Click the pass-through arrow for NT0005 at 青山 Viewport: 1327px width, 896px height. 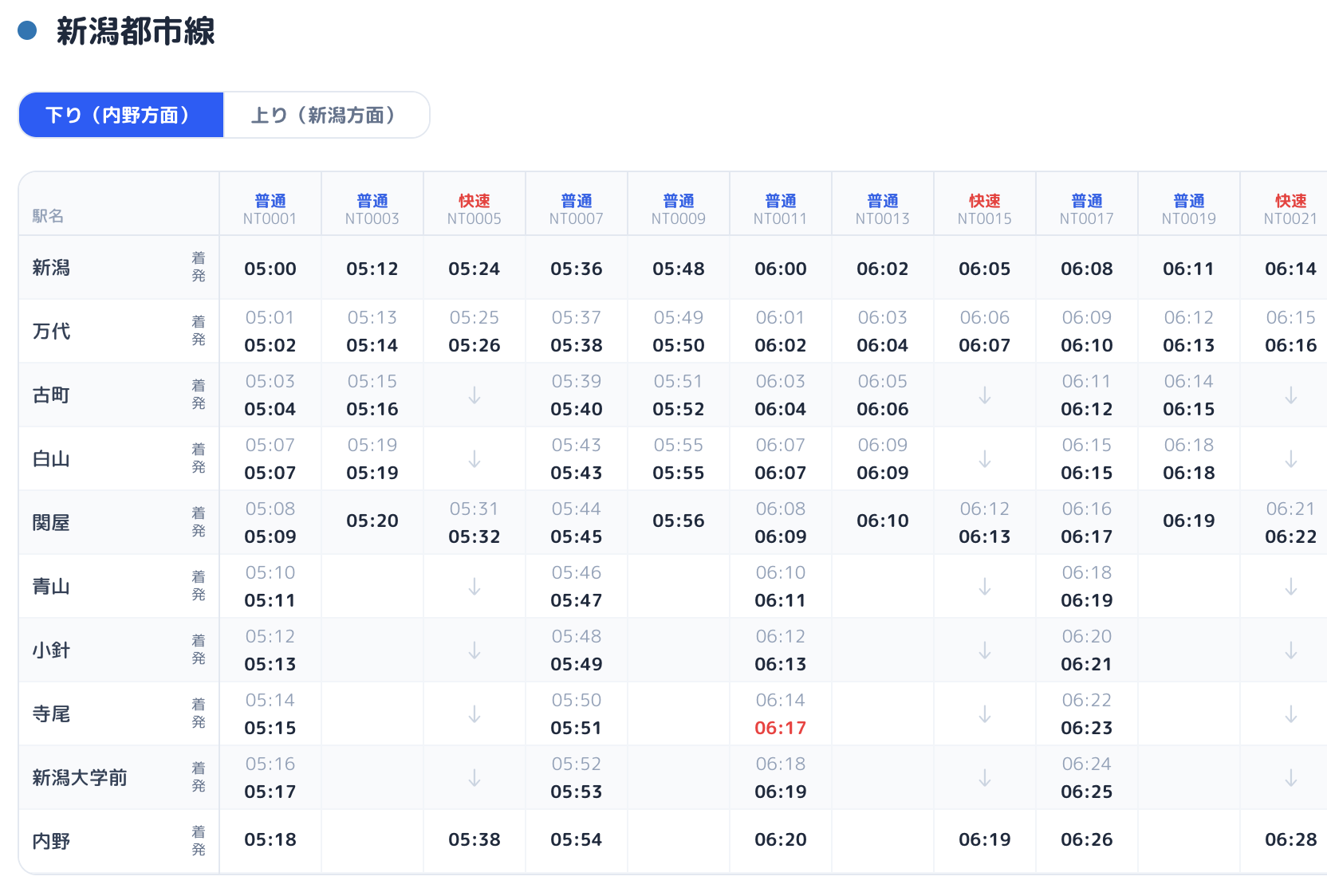pyautogui.click(x=474, y=587)
